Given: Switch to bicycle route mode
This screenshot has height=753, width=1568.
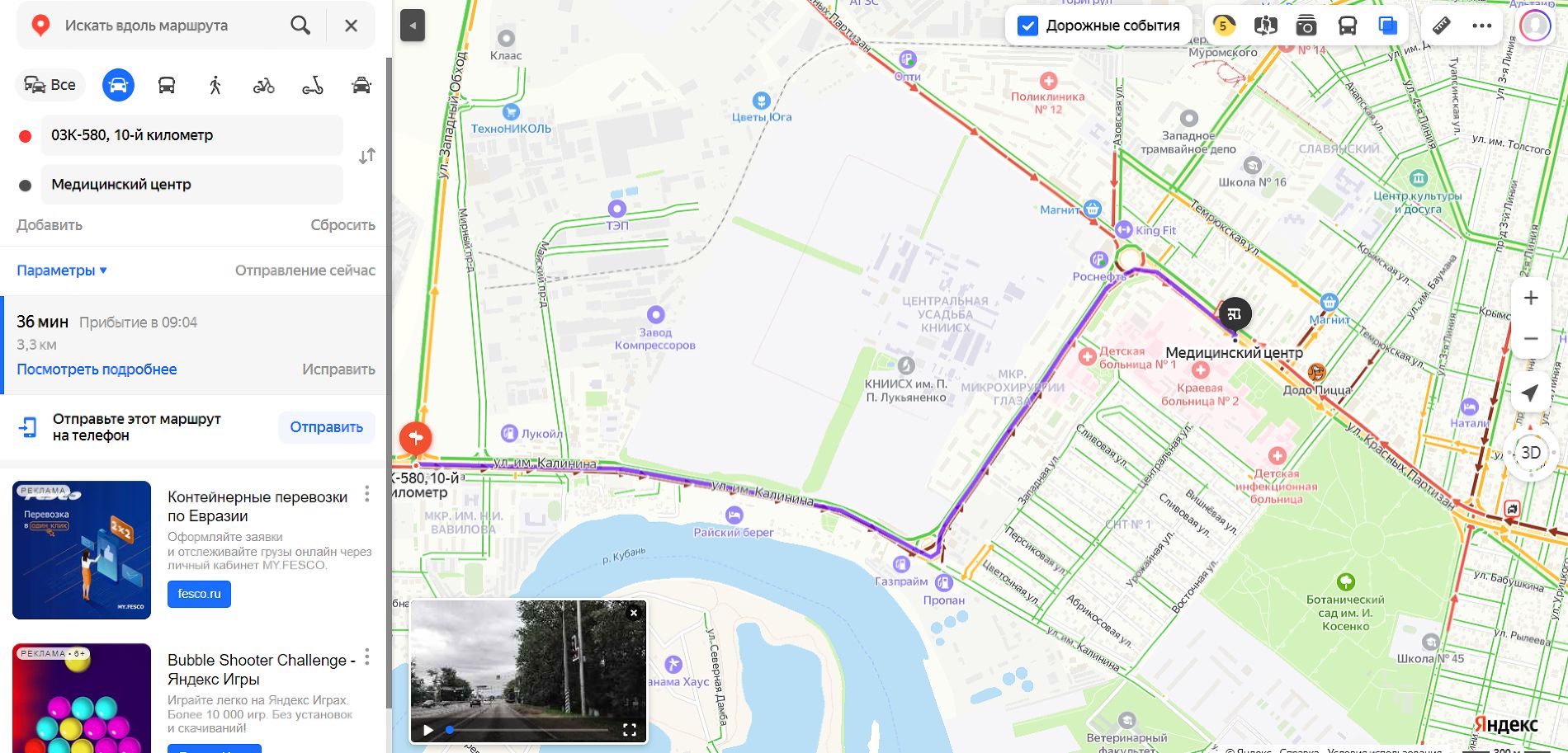Looking at the screenshot, I should pos(264,85).
